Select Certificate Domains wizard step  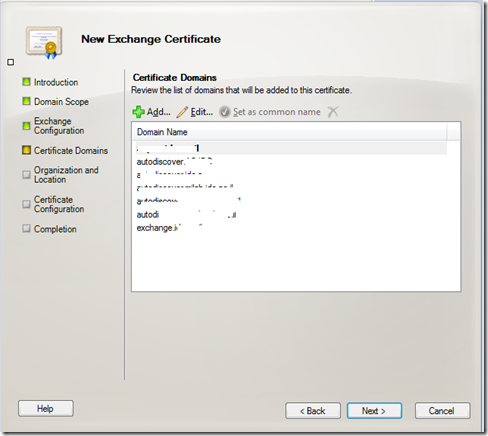pyautogui.click(x=71, y=151)
